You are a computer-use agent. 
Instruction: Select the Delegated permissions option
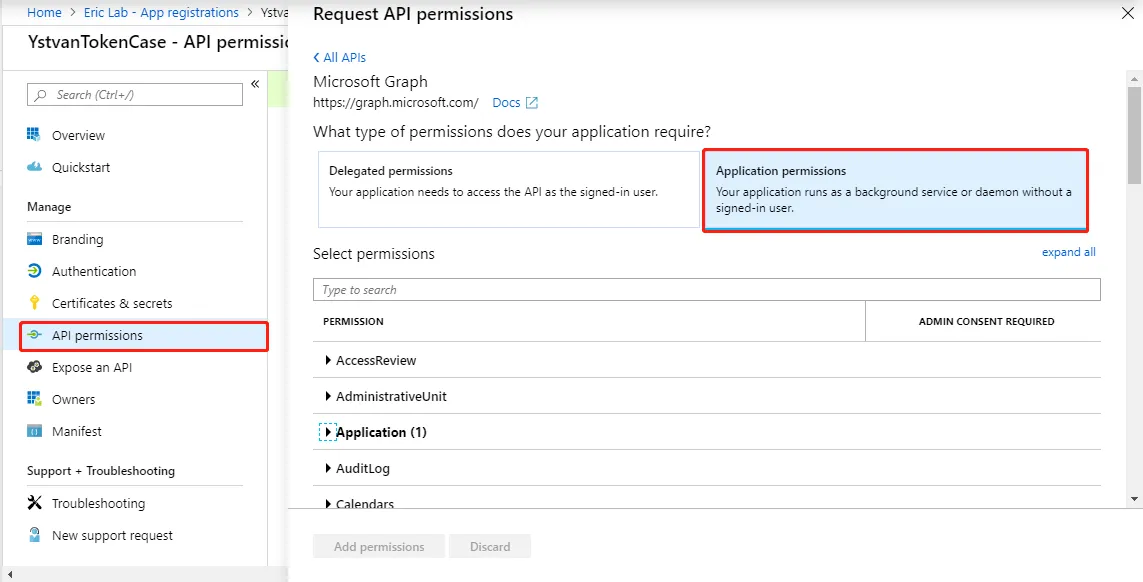(x=508, y=189)
